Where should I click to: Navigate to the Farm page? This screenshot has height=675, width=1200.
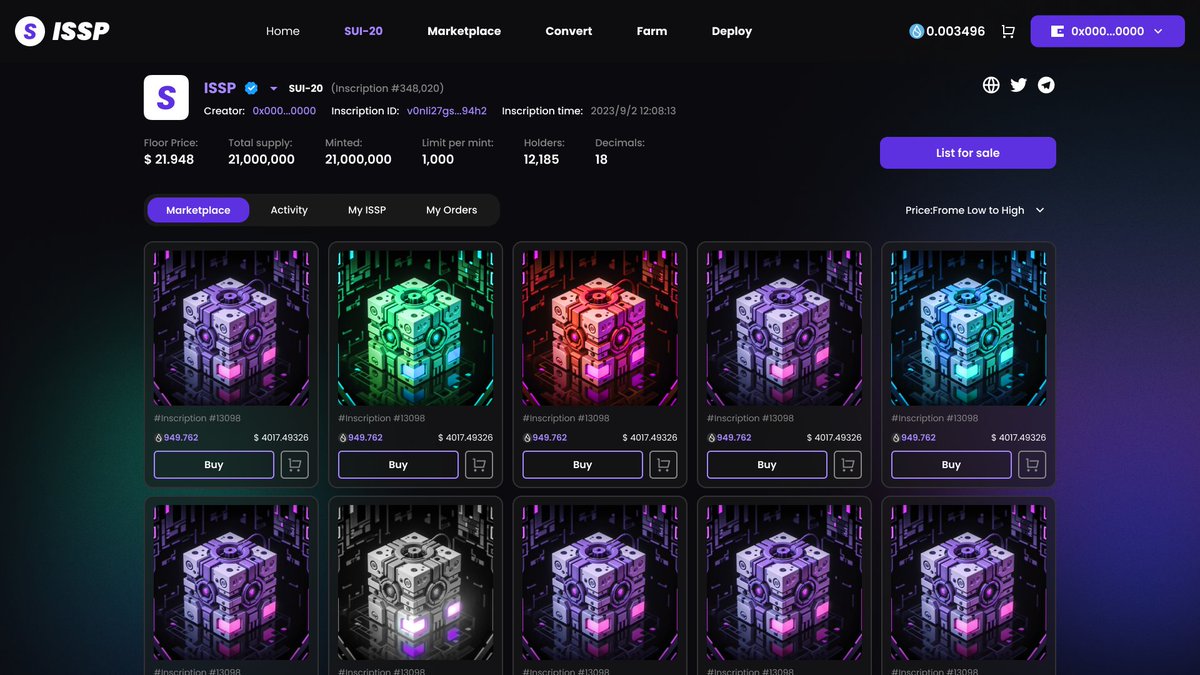[x=652, y=31]
